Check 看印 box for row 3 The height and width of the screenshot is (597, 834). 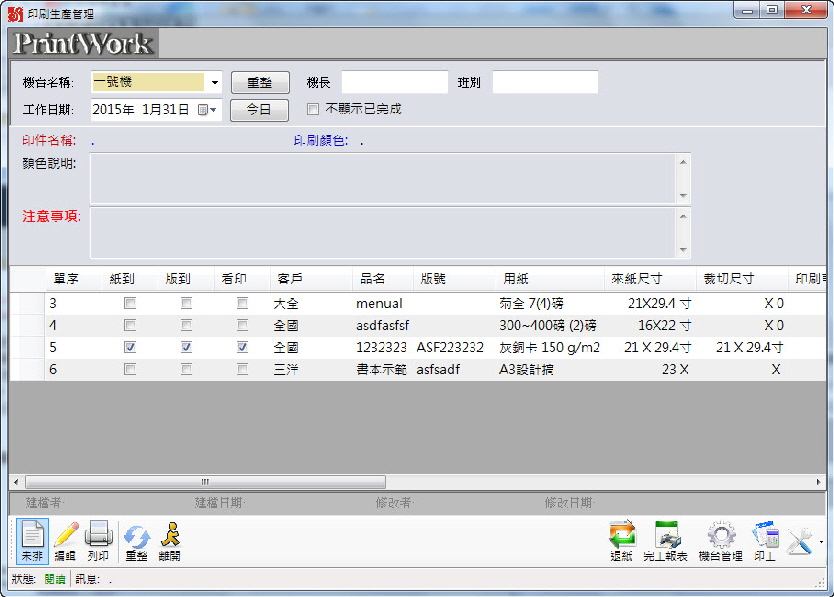[x=242, y=303]
